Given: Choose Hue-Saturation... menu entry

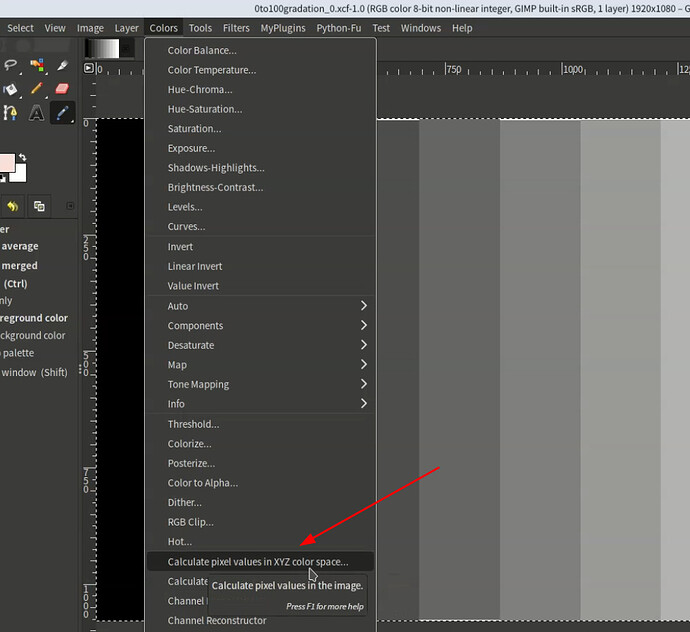Looking at the screenshot, I should (x=261, y=109).
